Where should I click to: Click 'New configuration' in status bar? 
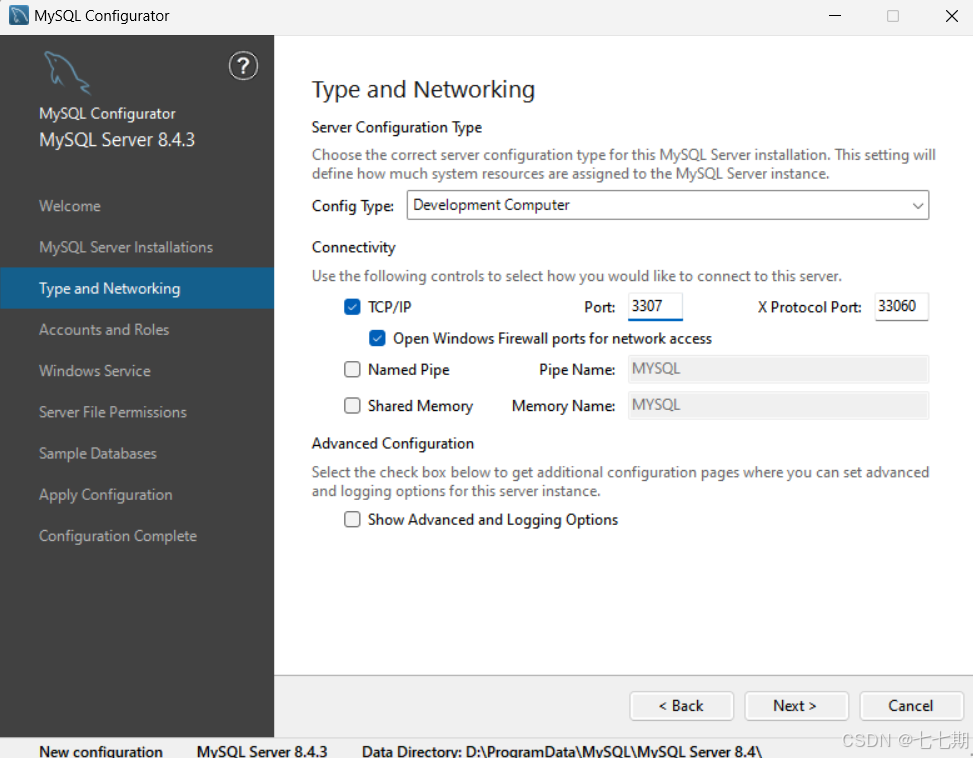coord(101,751)
